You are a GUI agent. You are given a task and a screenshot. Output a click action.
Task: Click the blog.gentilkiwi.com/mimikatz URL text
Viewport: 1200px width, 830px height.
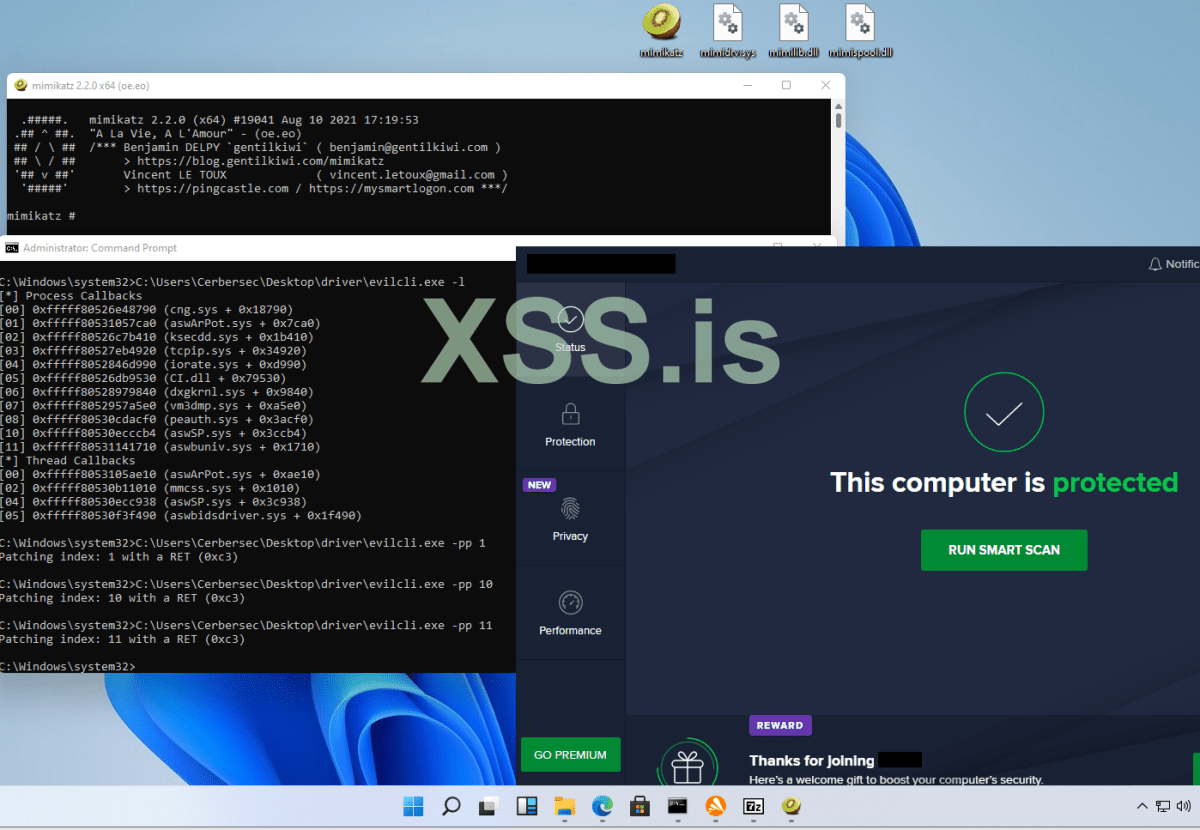click(x=260, y=161)
